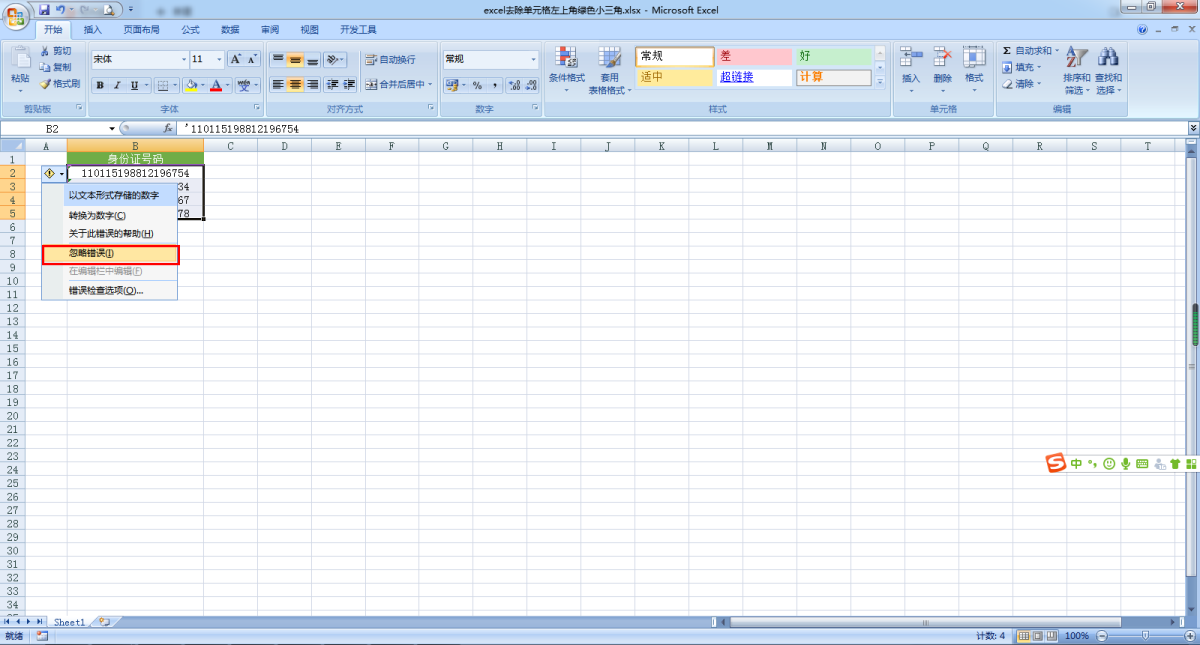The height and width of the screenshot is (645, 1200).
Task: Apply Italic formatting
Action: tap(117, 86)
